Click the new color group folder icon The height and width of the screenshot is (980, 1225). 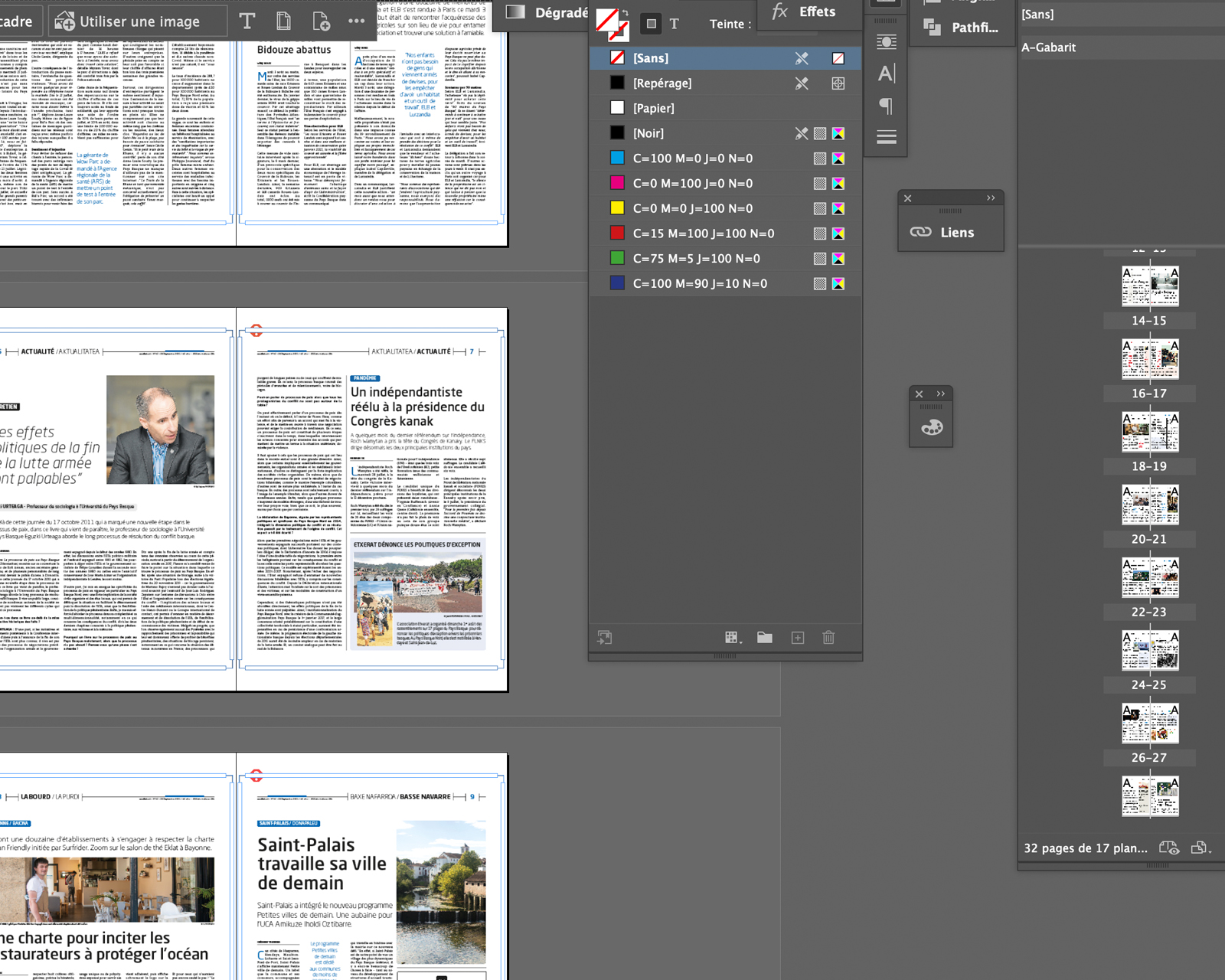(764, 638)
